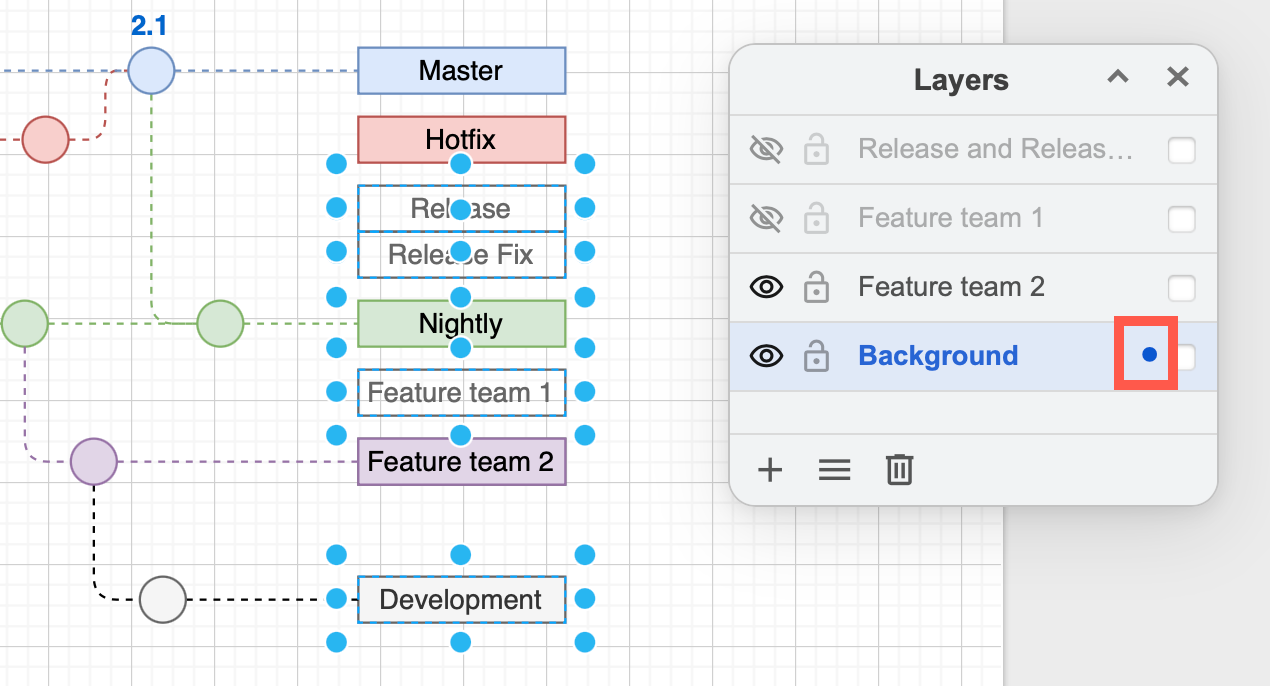Select the grey circle on Development line
This screenshot has height=686, width=1270.
pos(163,600)
